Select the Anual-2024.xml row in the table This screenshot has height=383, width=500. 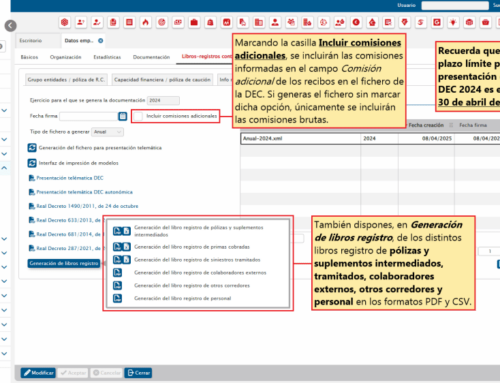[x=370, y=139]
